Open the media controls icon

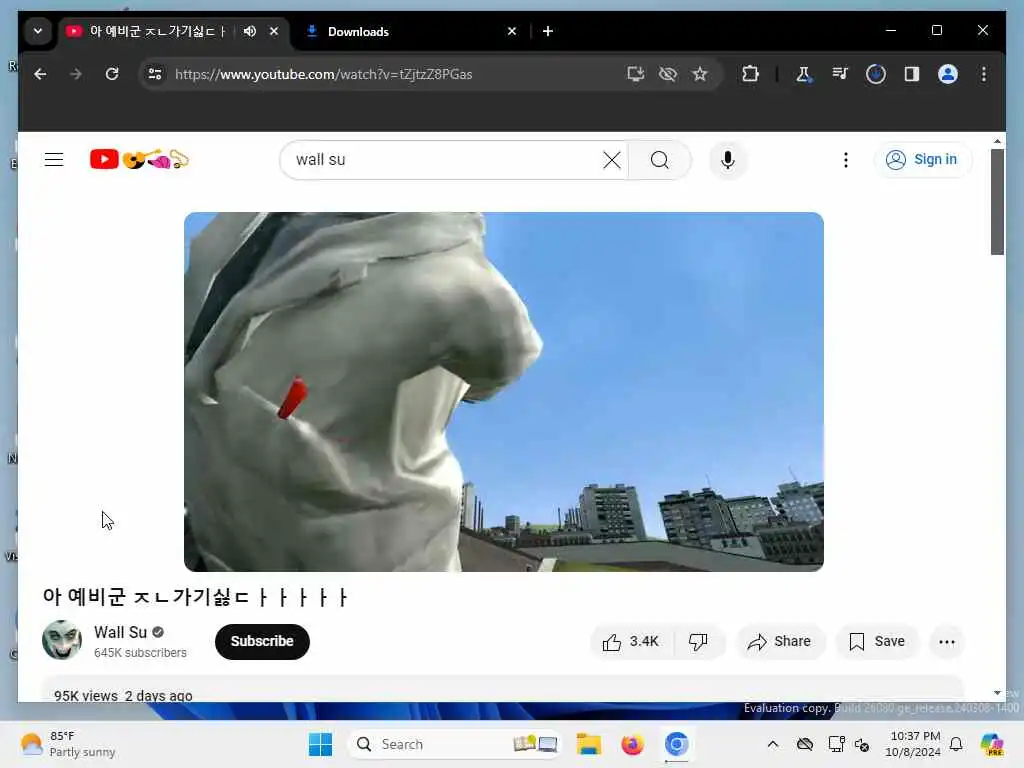pos(840,74)
